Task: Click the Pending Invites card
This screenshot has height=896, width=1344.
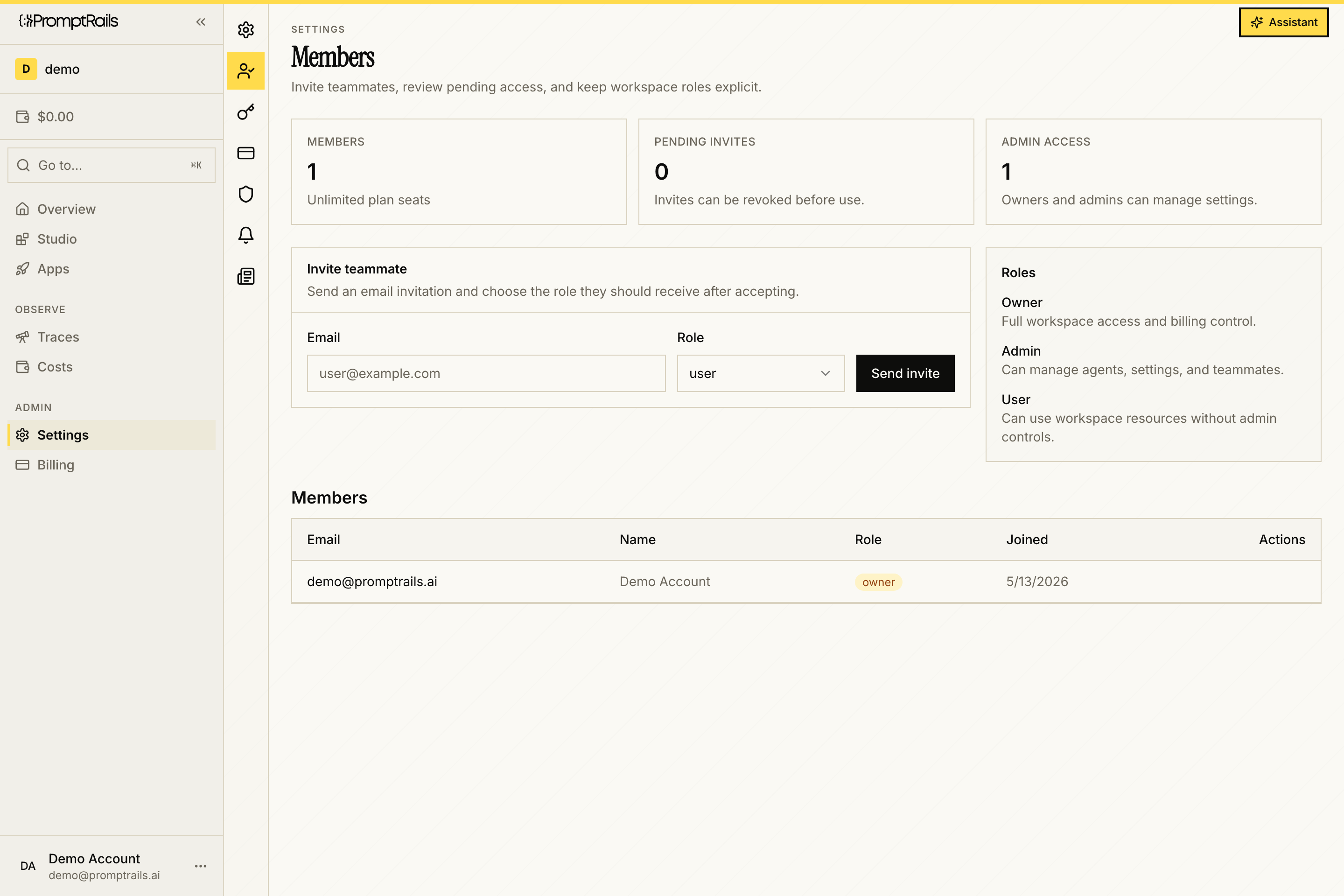Action: pos(806,171)
